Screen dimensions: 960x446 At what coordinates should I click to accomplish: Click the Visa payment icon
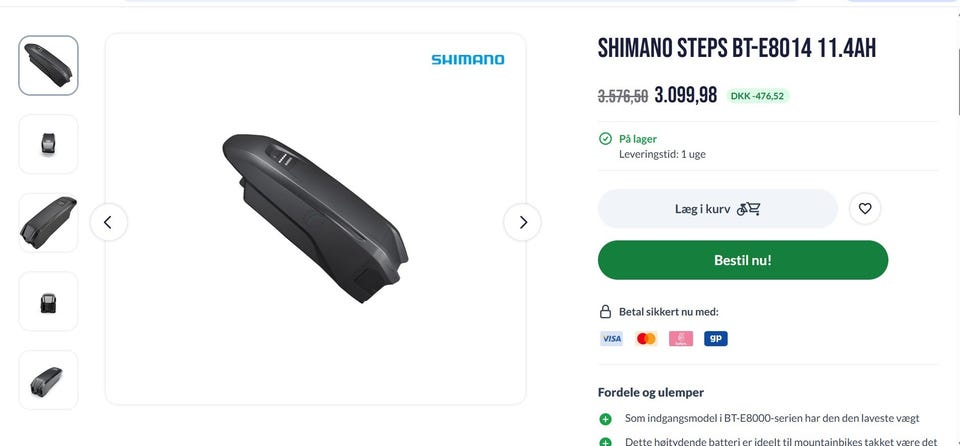tap(611, 339)
